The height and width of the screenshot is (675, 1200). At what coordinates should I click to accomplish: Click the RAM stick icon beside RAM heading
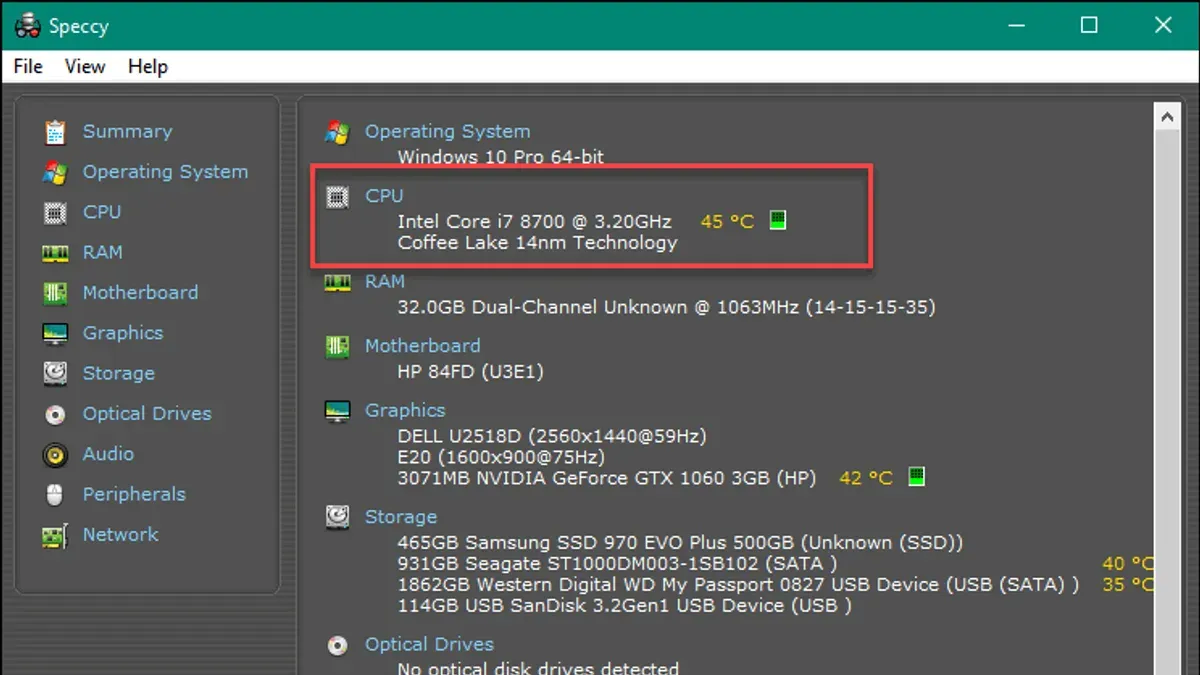(x=337, y=282)
